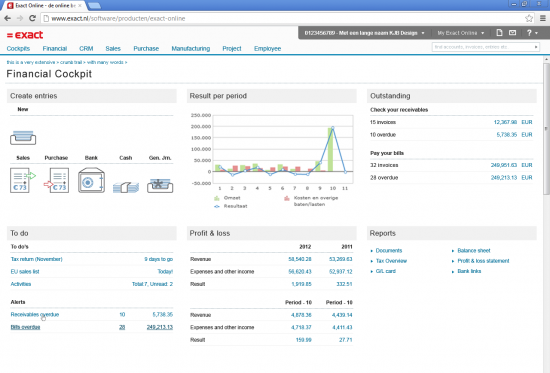Open the Manufacturing menu

(x=190, y=48)
